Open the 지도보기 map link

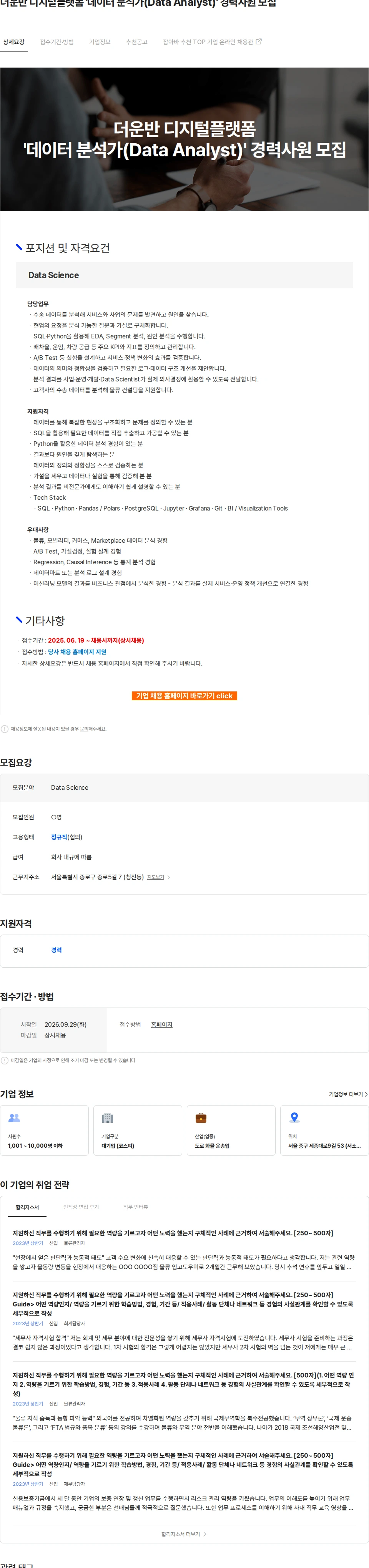coord(155,877)
